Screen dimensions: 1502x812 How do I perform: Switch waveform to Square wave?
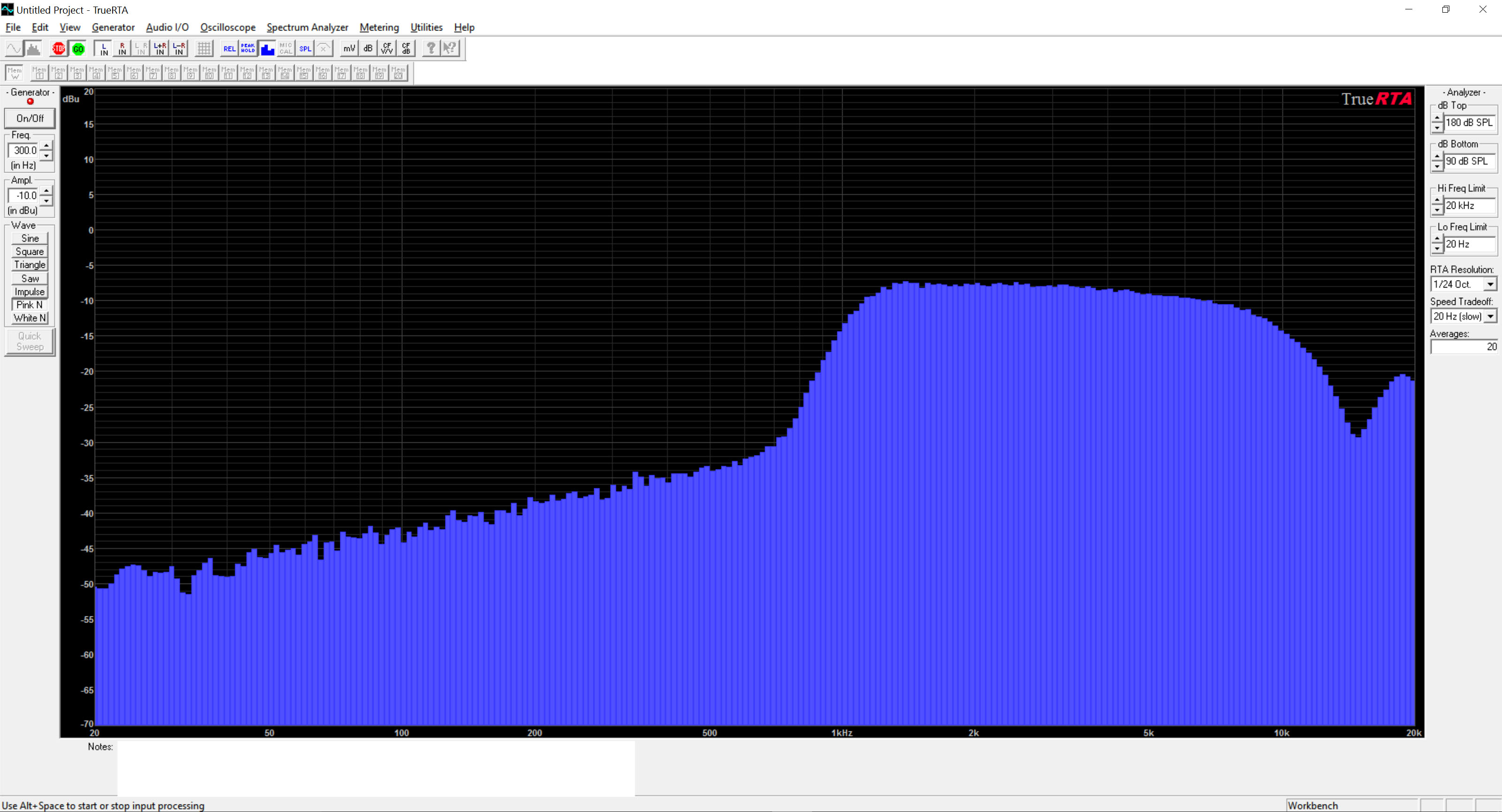pyautogui.click(x=29, y=251)
